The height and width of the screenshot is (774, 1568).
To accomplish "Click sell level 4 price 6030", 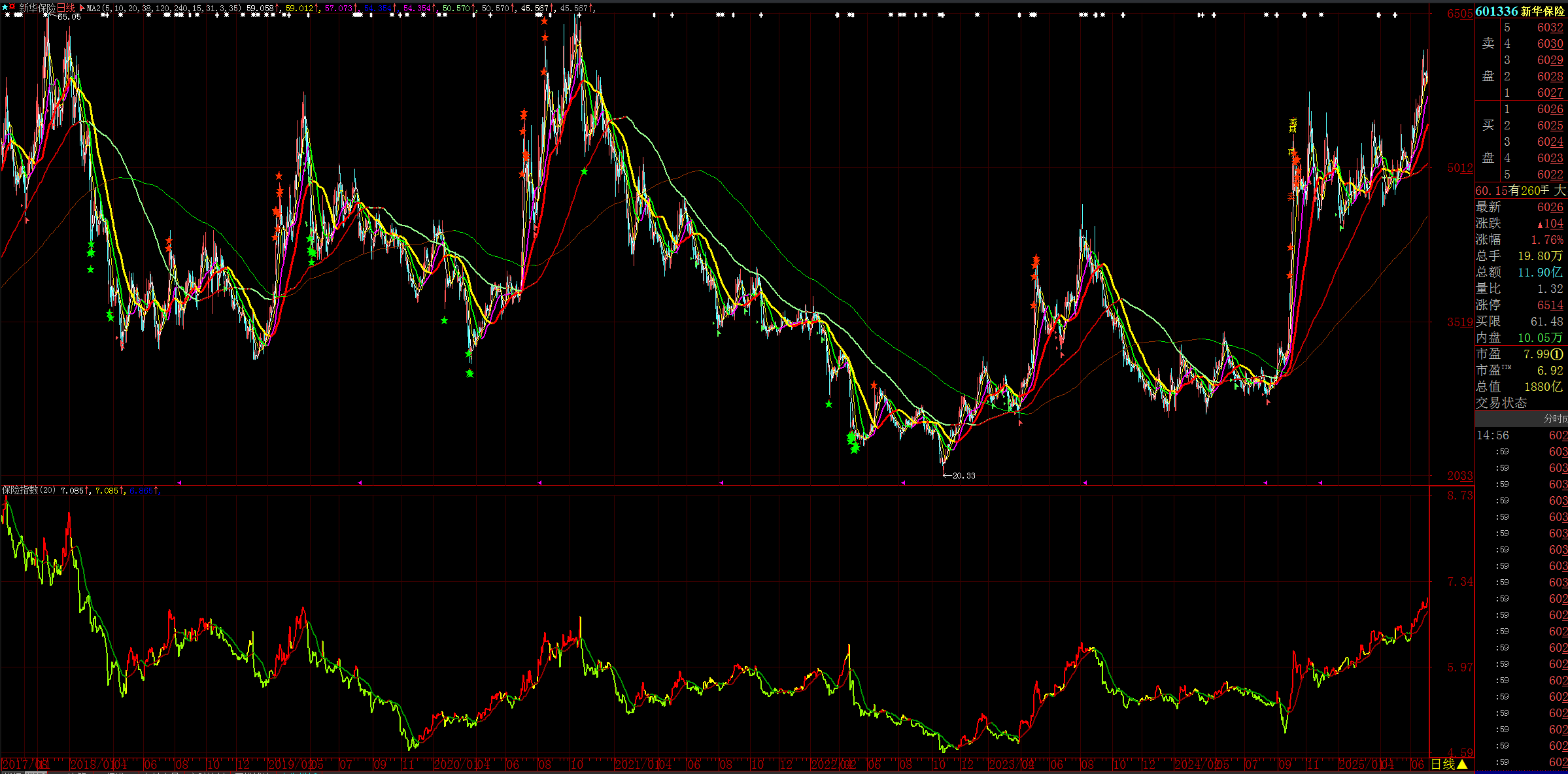I will click(x=1550, y=44).
